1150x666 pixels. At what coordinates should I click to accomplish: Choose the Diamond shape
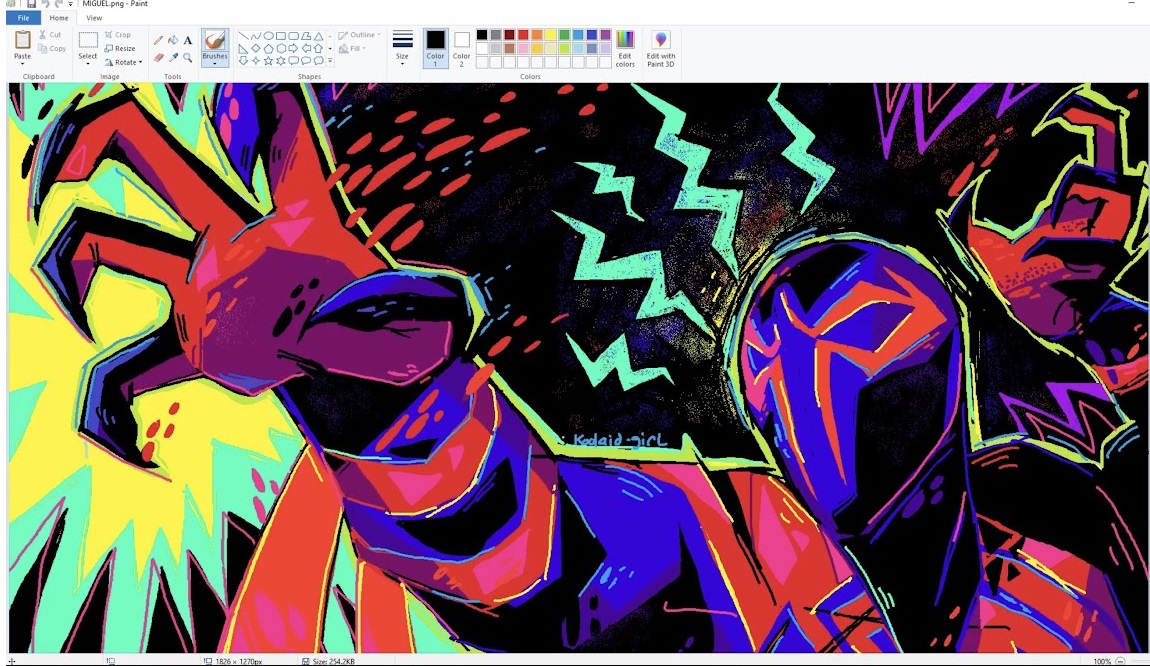click(x=256, y=48)
